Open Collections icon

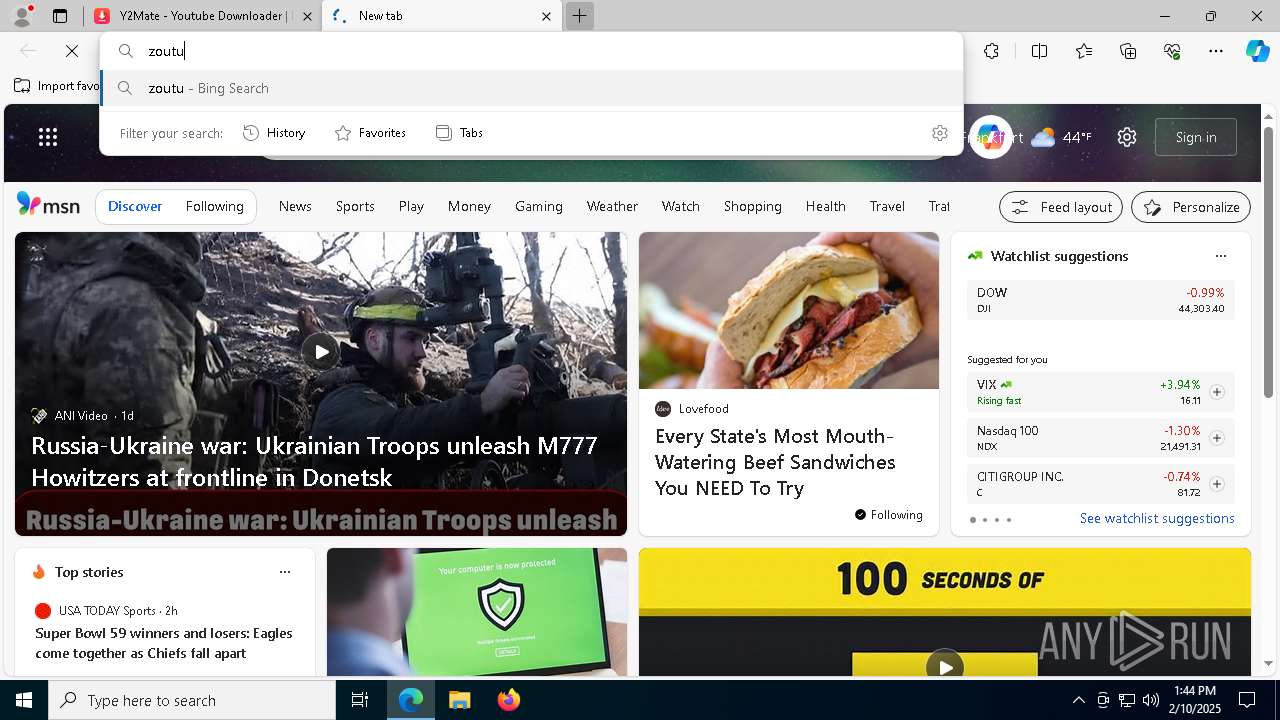pos(1128,51)
